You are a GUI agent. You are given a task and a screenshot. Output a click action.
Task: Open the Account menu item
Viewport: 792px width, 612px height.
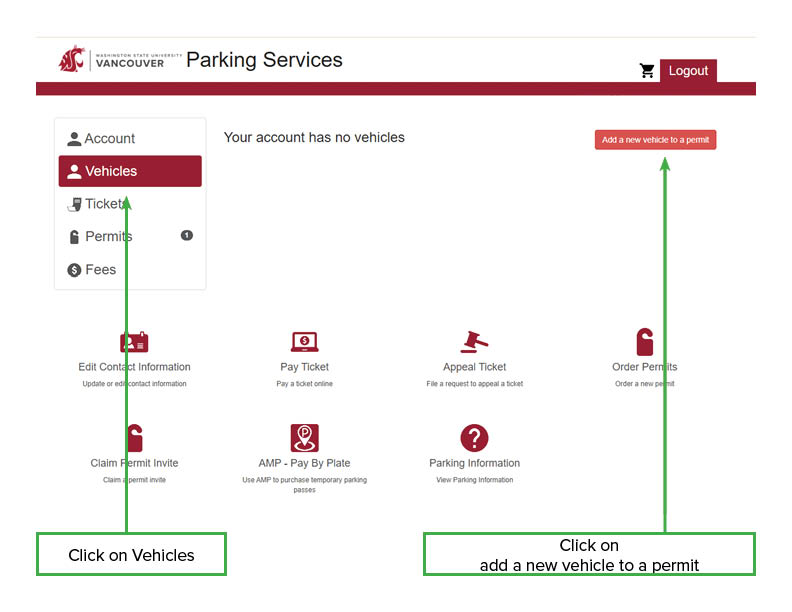tap(130, 139)
